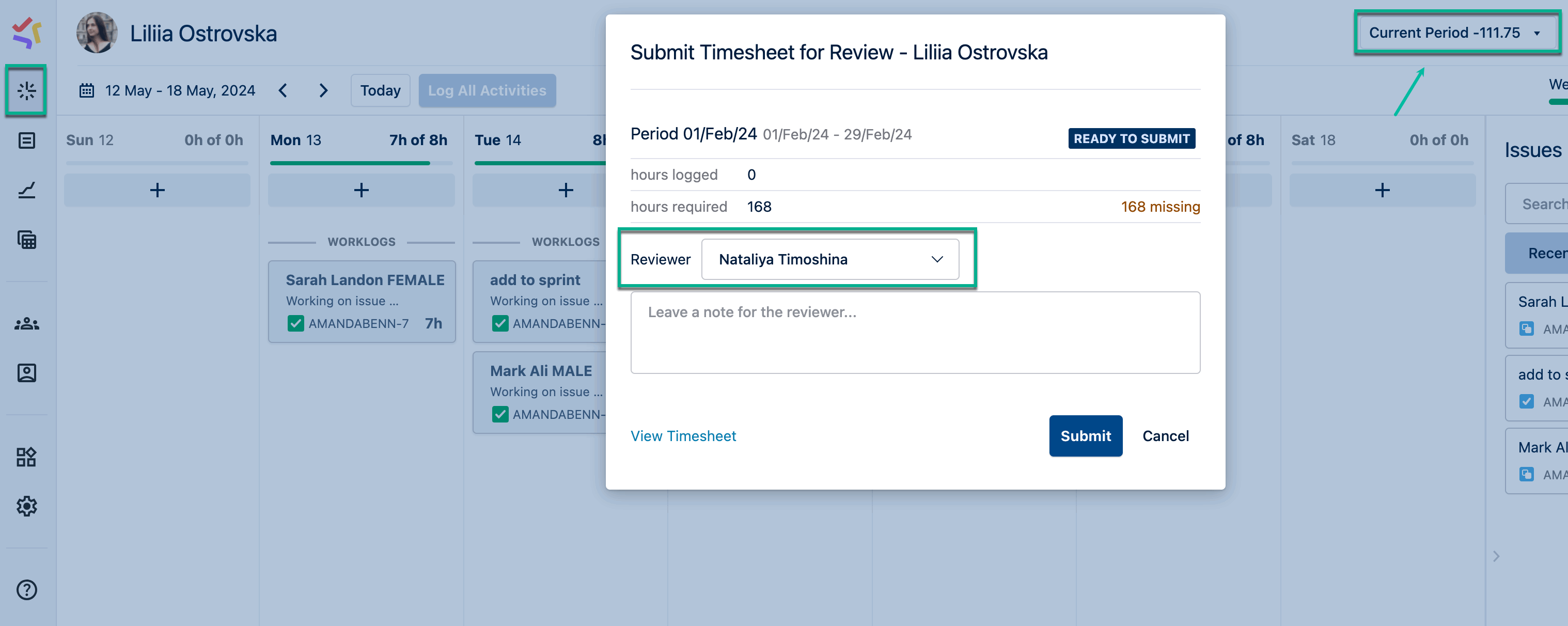This screenshot has width=1568, height=626.
Task: Uncheck the checkbox on the add to sprint worklog
Action: click(500, 323)
